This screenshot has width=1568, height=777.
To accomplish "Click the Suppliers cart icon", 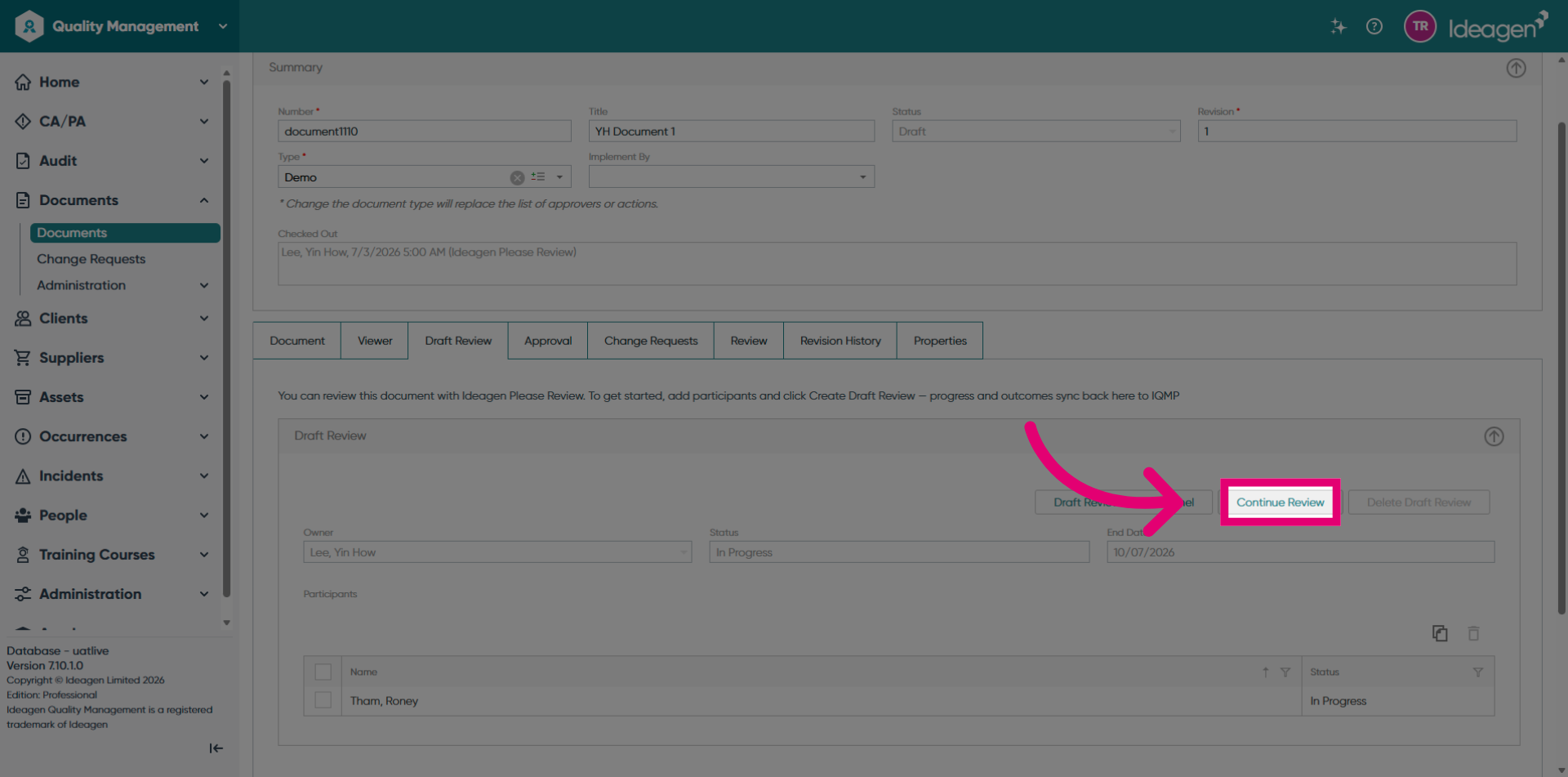I will 23,358.
